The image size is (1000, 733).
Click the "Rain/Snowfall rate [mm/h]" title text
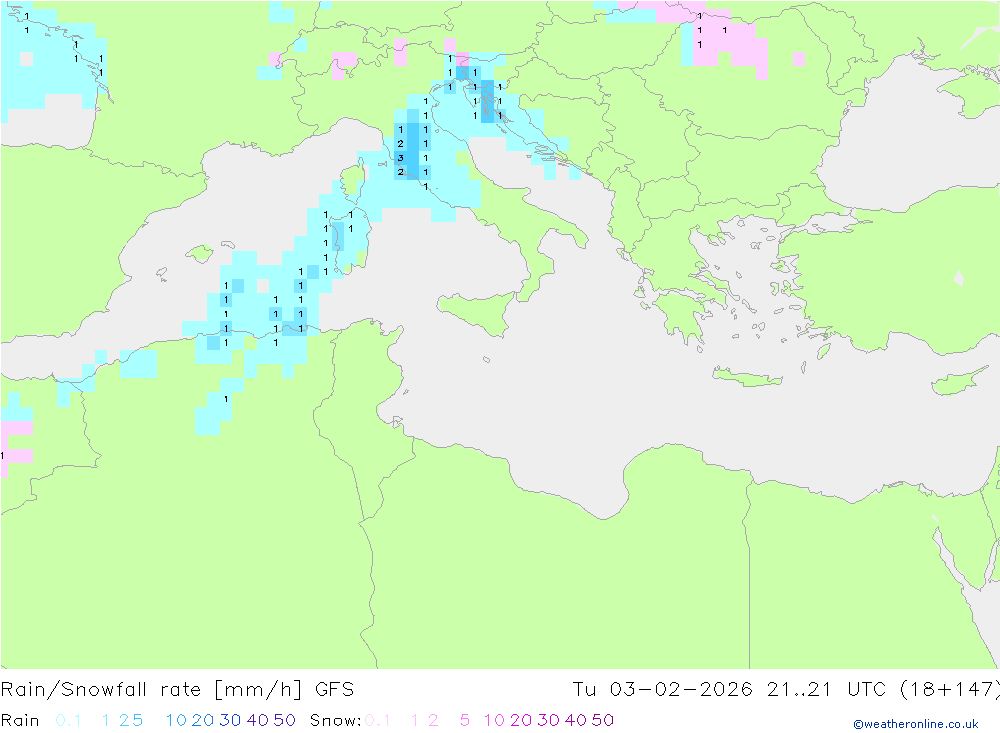pos(151,690)
